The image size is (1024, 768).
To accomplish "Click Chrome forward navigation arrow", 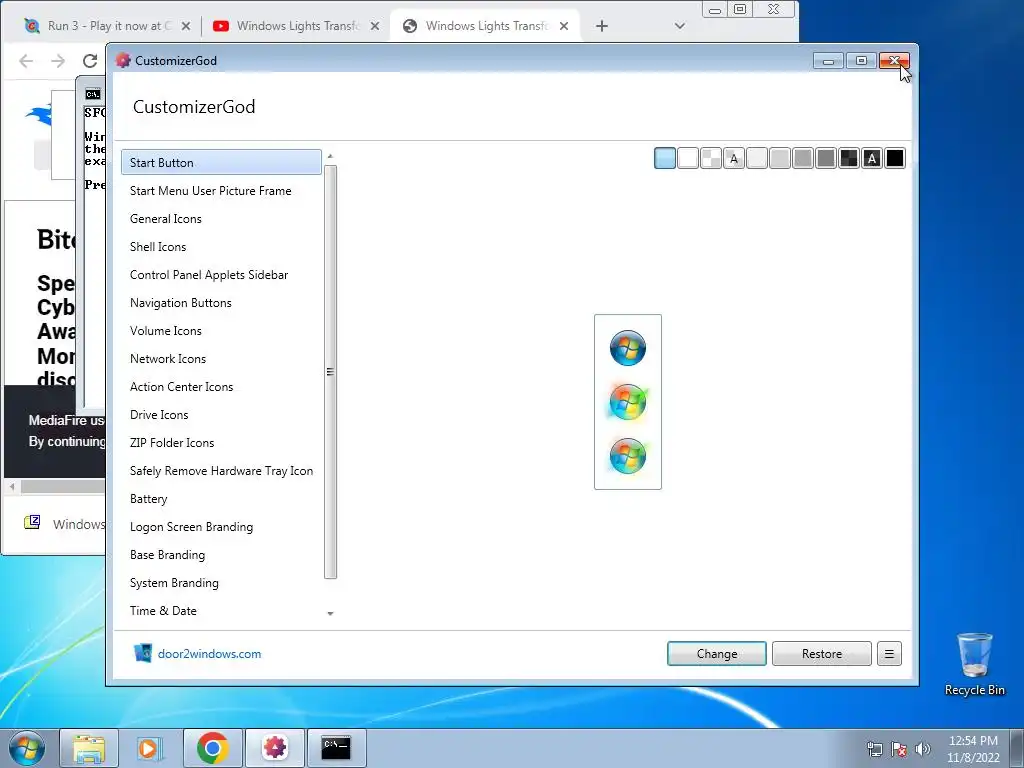I will click(x=58, y=61).
